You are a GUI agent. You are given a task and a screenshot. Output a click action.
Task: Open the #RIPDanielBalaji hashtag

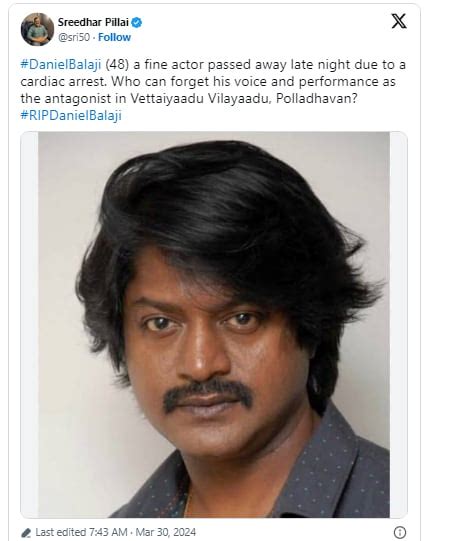pyautogui.click(x=71, y=115)
